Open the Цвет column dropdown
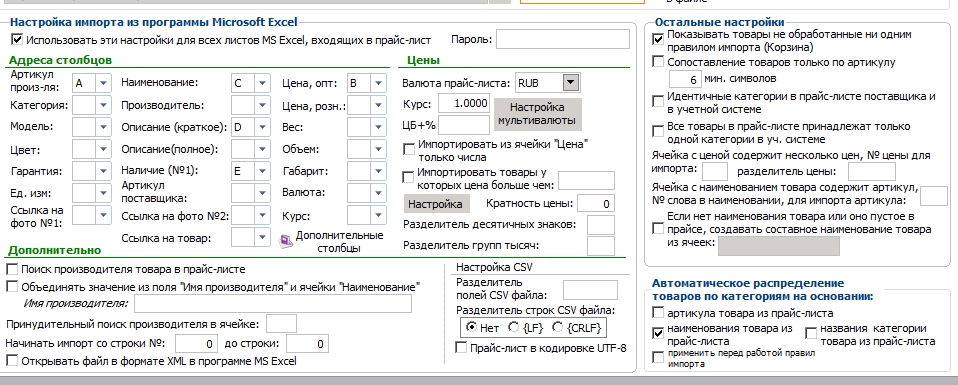This screenshot has width=958, height=385. click(x=103, y=149)
